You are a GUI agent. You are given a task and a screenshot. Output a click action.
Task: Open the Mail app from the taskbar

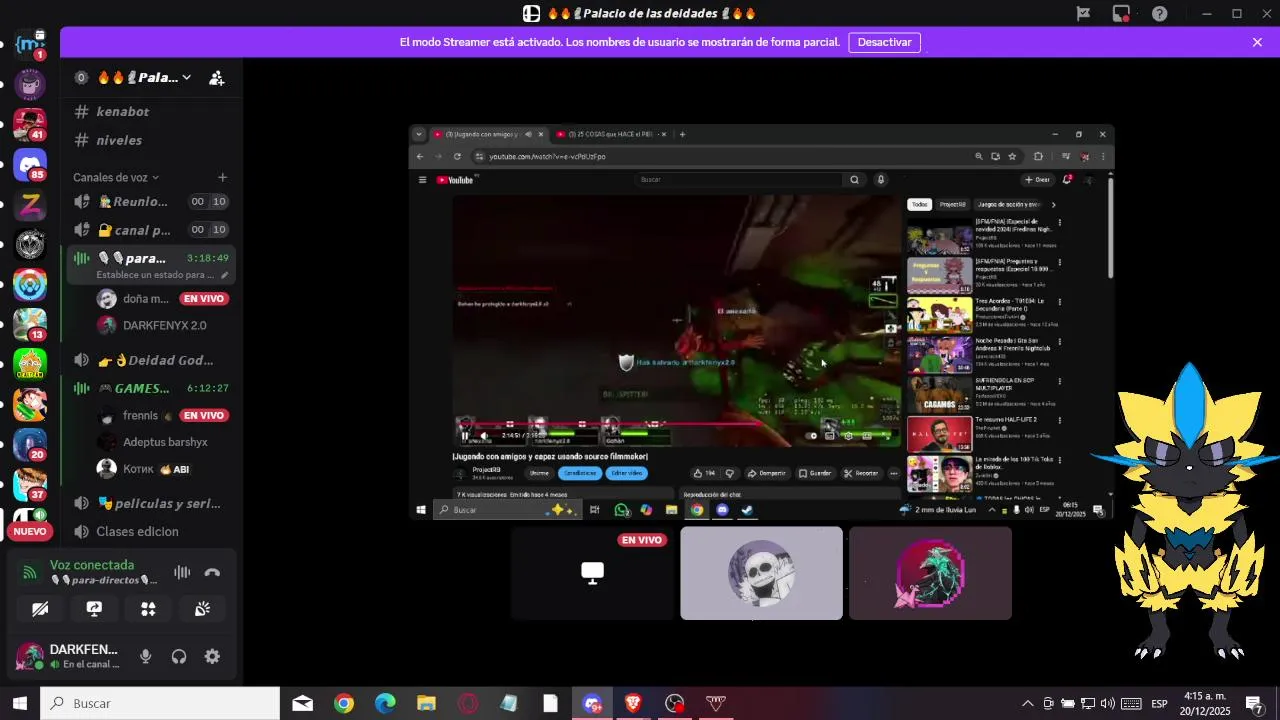pos(302,703)
